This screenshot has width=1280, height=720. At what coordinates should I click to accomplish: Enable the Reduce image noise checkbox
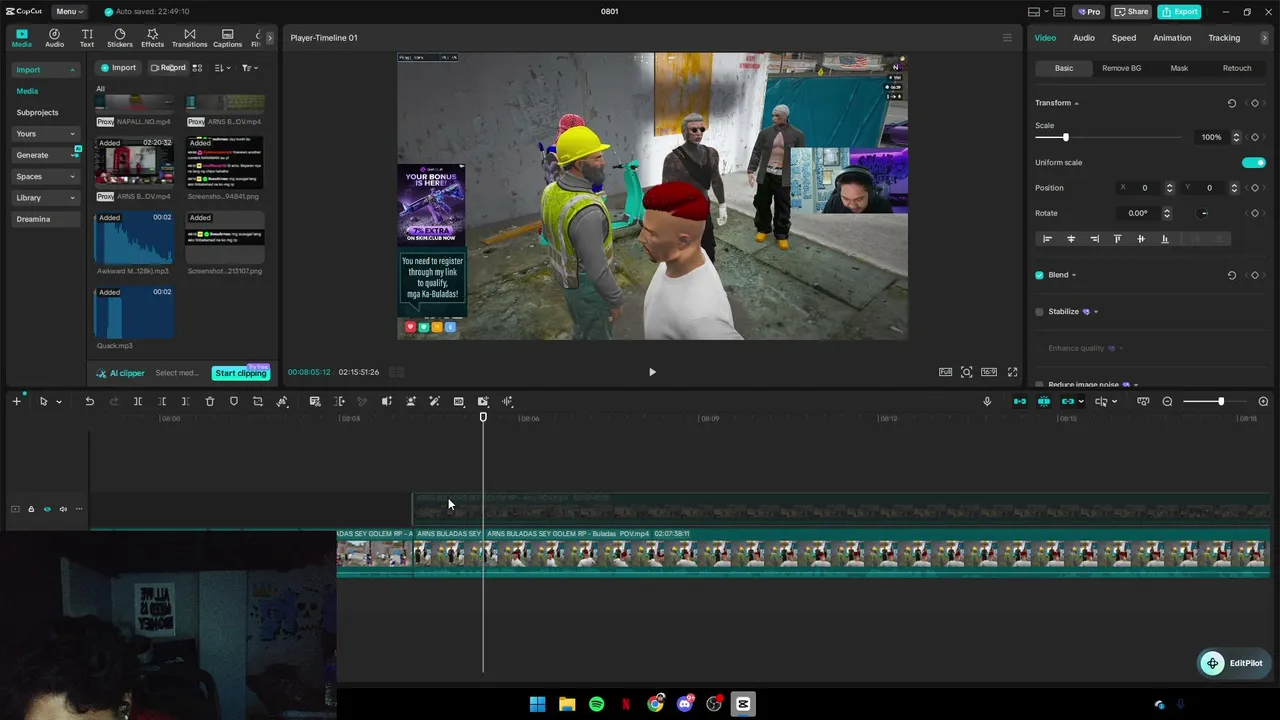tap(1039, 384)
